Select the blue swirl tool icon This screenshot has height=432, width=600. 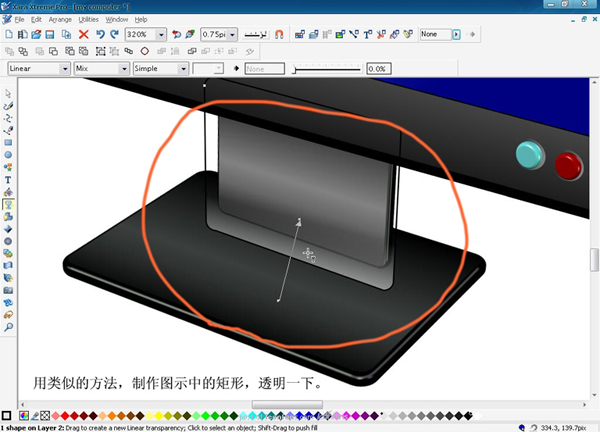(x=8, y=303)
